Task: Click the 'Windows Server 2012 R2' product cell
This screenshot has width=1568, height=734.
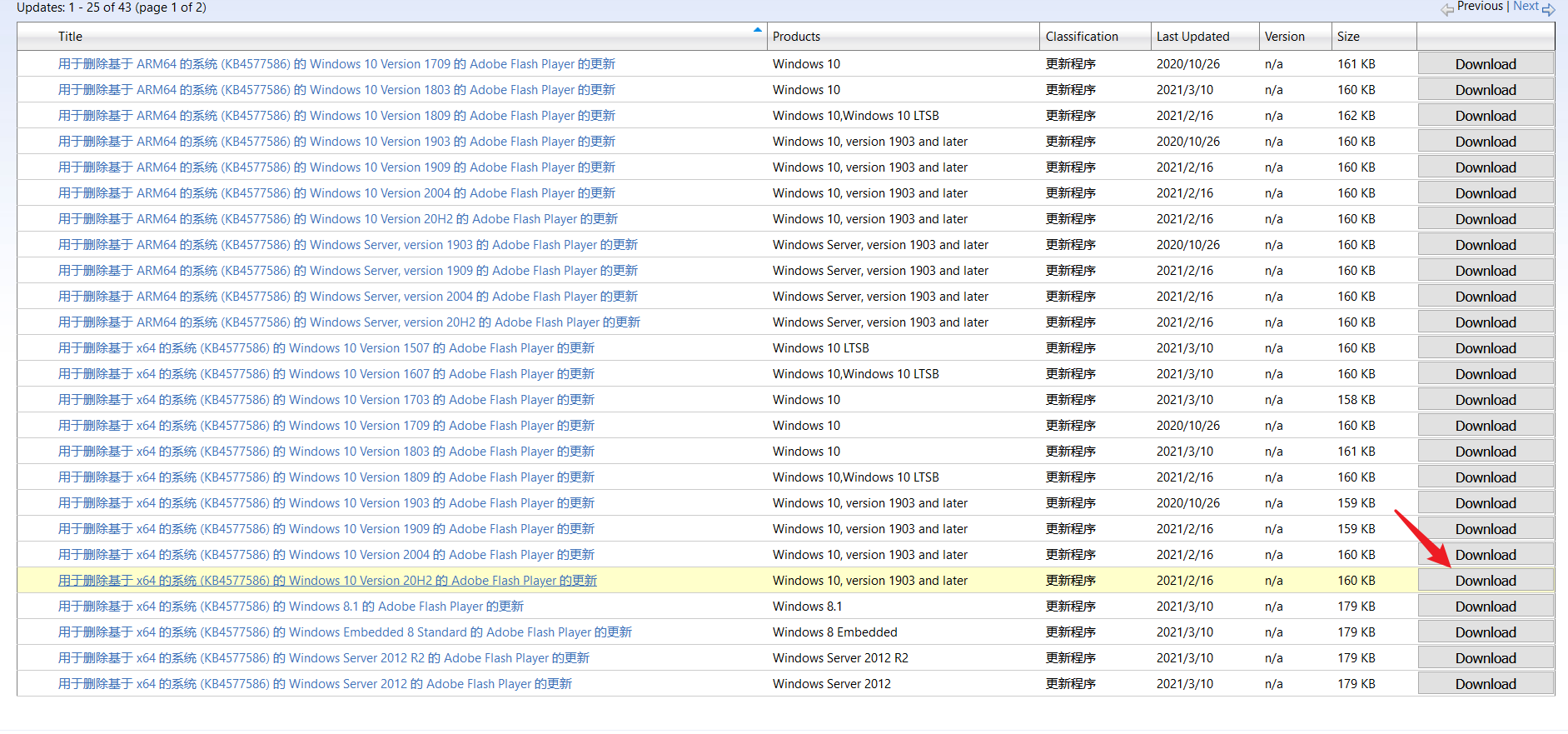Action: click(x=840, y=658)
